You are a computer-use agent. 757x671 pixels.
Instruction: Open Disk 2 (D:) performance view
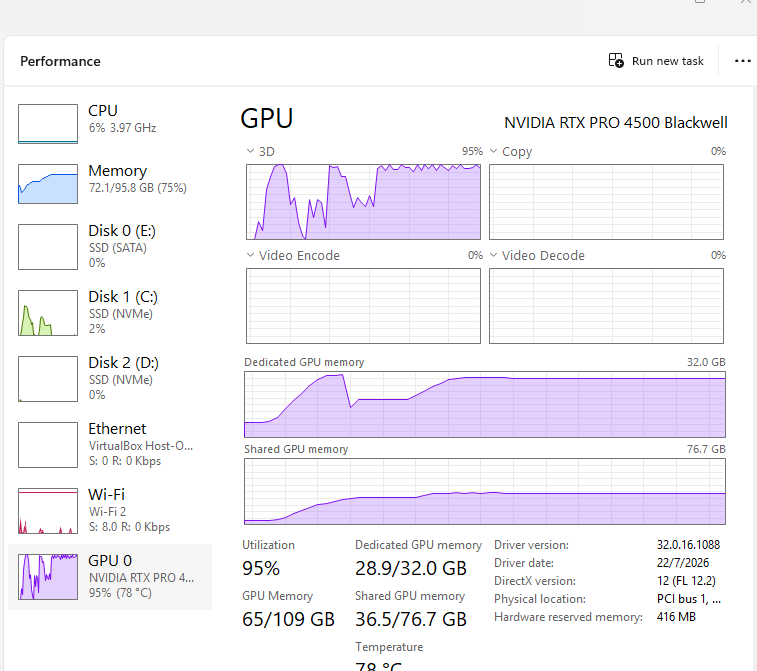110,378
